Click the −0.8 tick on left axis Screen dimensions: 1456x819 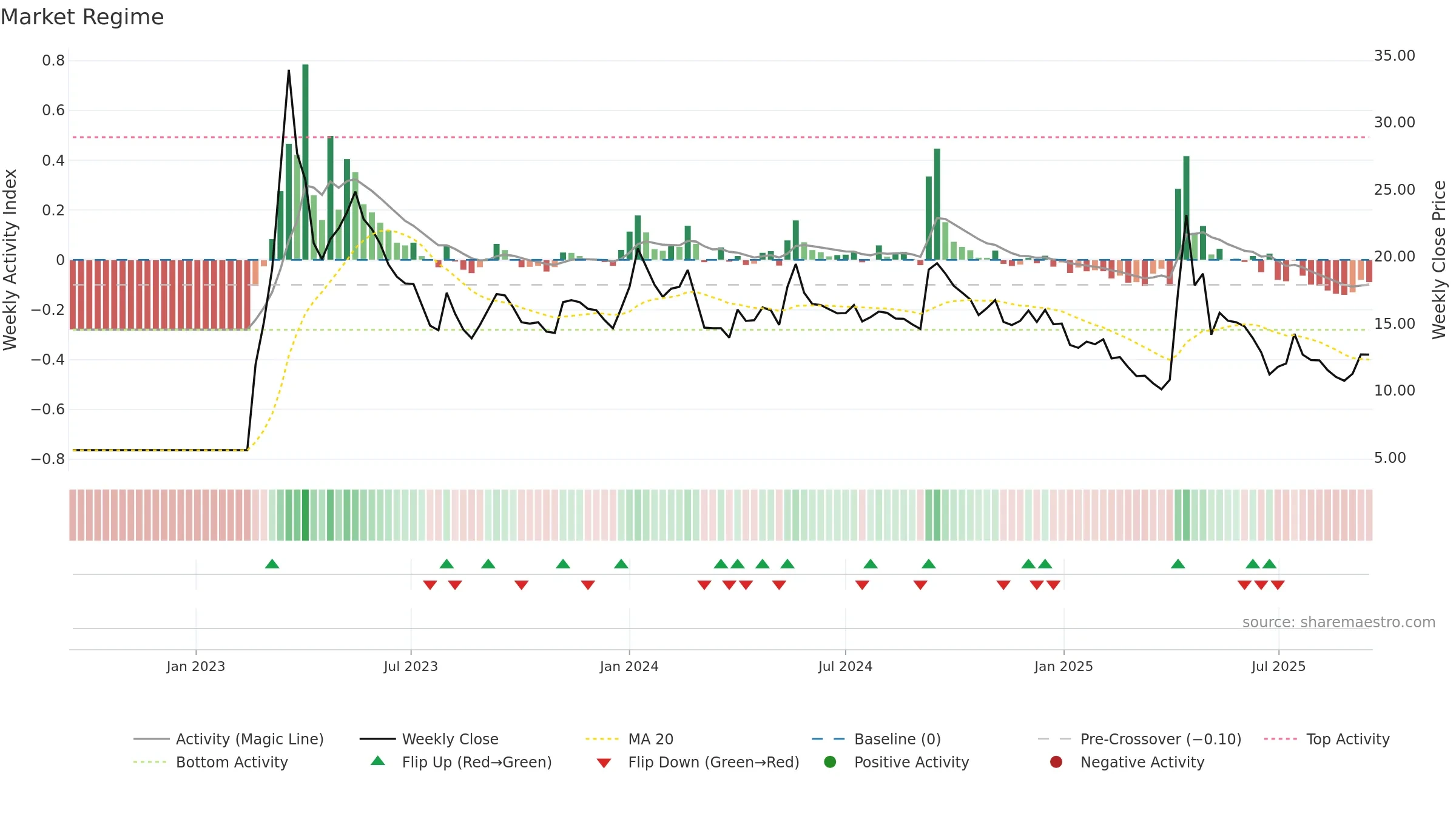click(48, 459)
